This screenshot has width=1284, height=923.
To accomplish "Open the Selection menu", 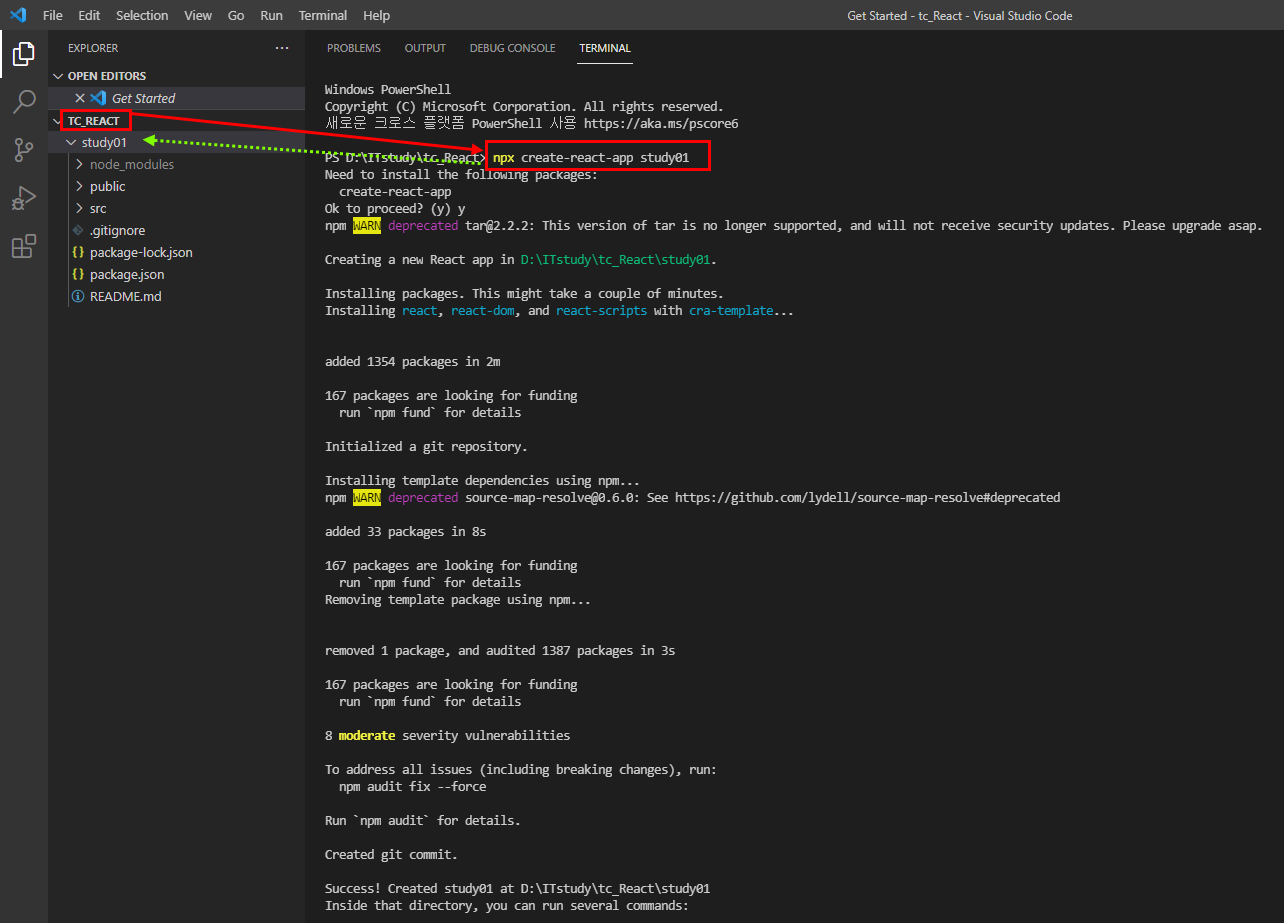I will [x=142, y=15].
